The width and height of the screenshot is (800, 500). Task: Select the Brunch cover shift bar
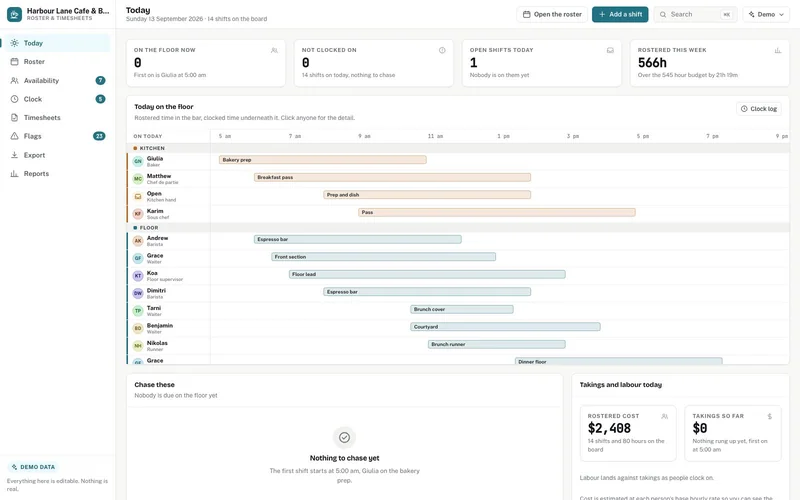tap(462, 309)
